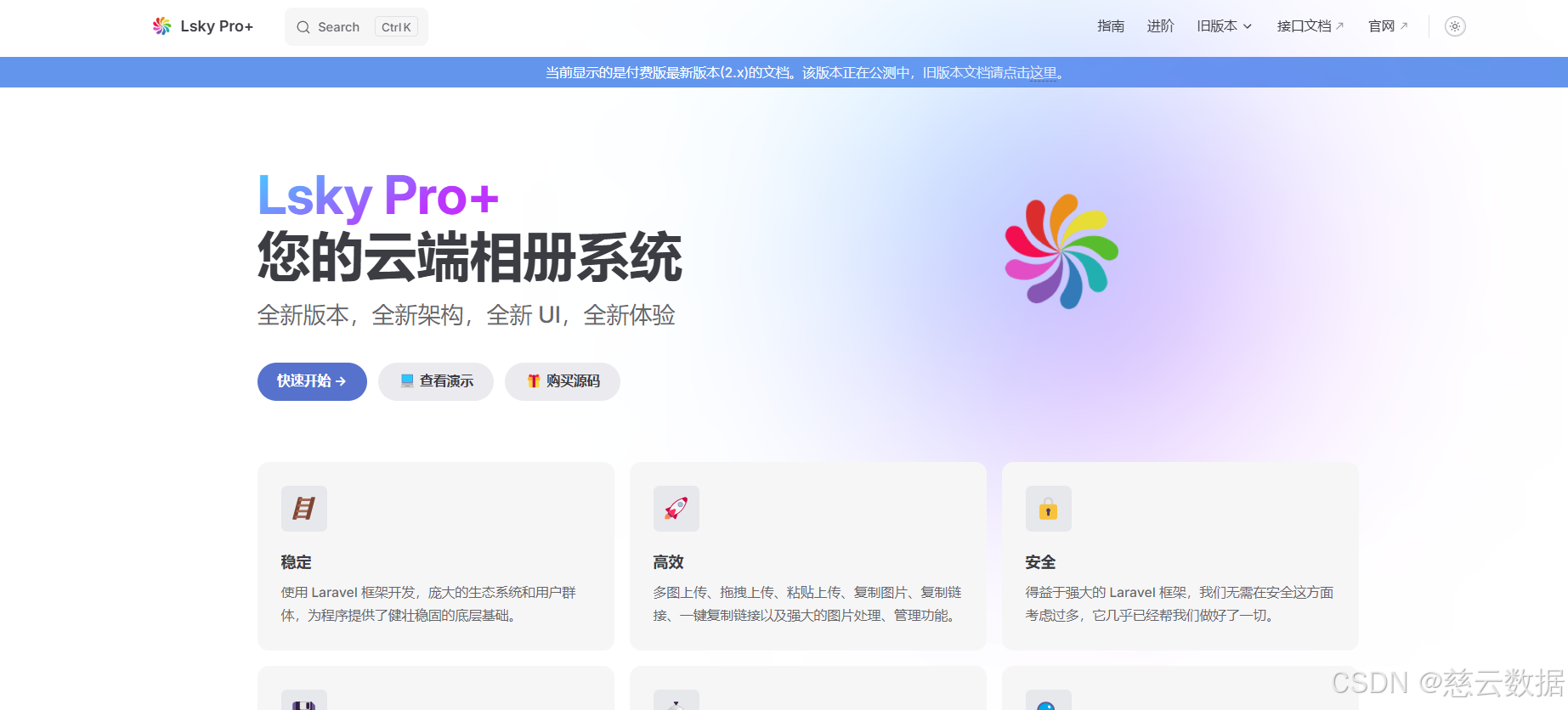Click the 购买源码 button
1568x710 pixels.
pos(563,381)
